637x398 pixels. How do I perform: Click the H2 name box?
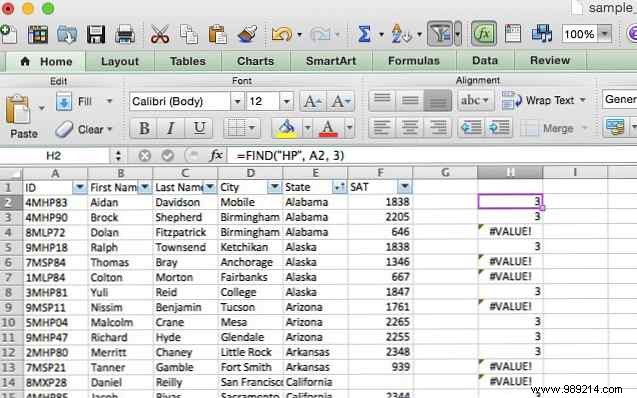point(55,156)
